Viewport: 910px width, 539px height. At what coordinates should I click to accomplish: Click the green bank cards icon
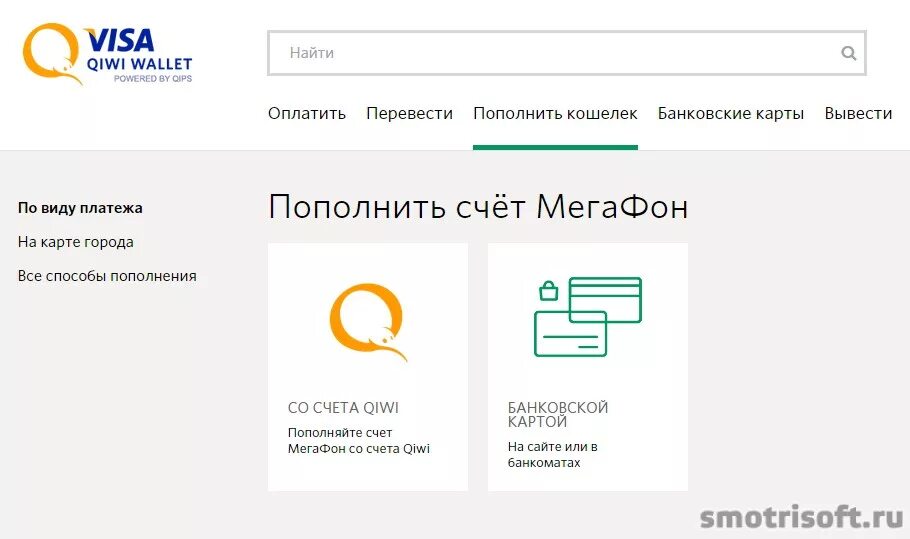tap(587, 317)
